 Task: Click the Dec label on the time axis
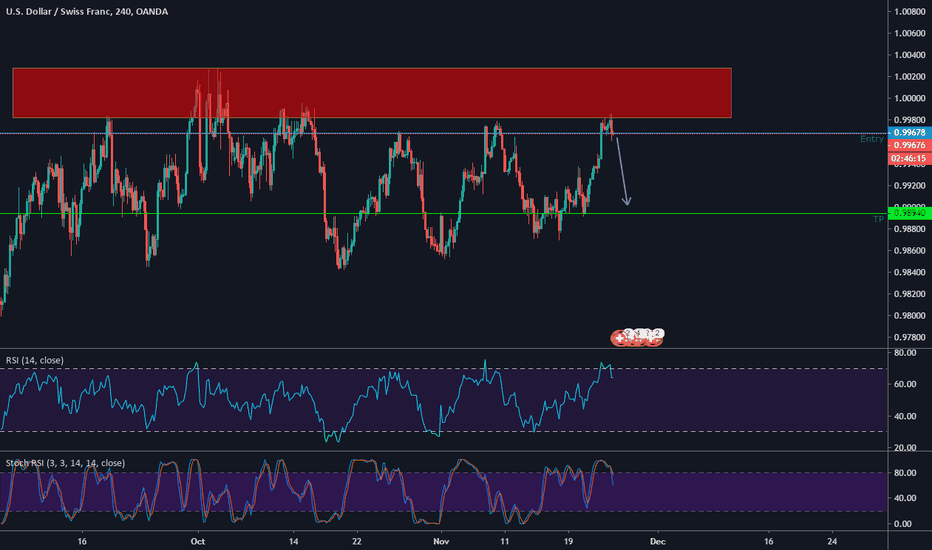(657, 542)
